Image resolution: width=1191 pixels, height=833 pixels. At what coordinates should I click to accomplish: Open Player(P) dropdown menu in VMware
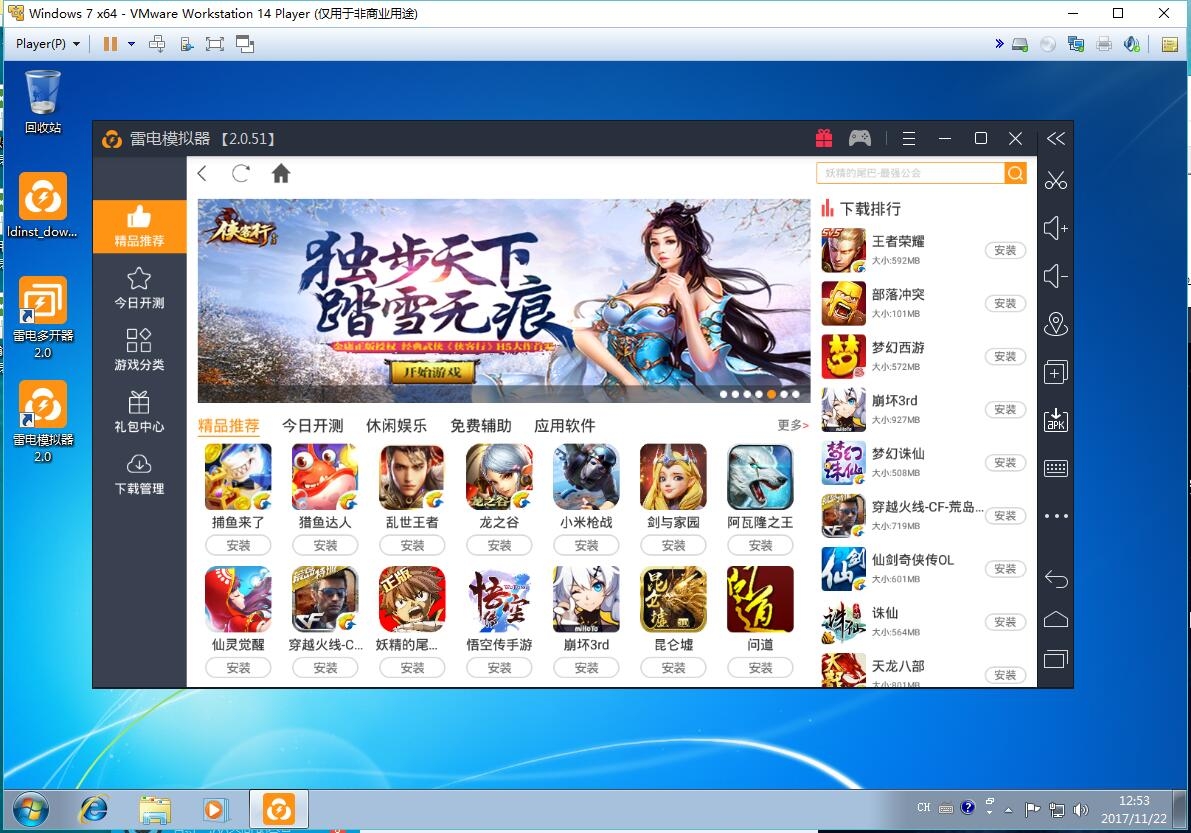click(x=47, y=44)
